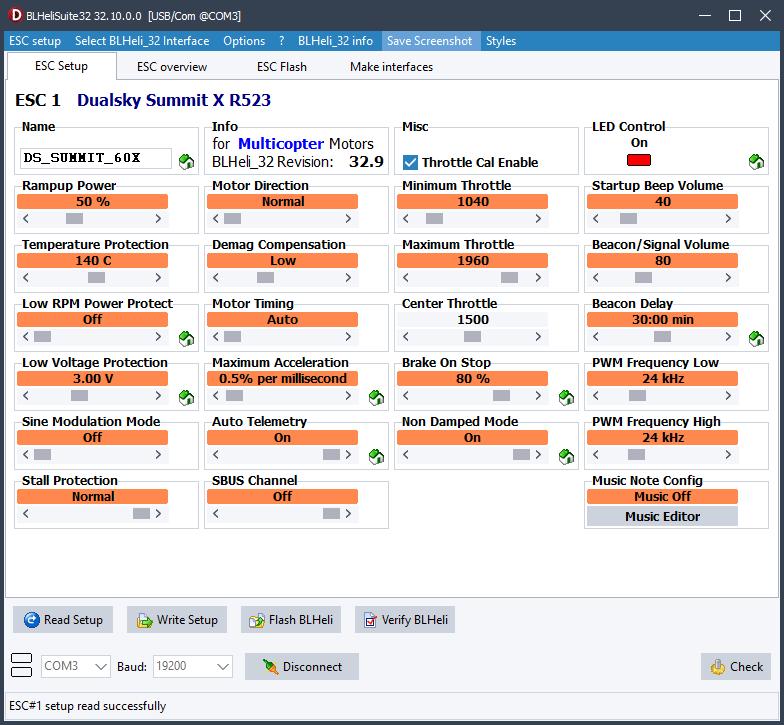The width and height of the screenshot is (784, 725).
Task: Click Demag Compensation left arrow
Action: [x=216, y=278]
